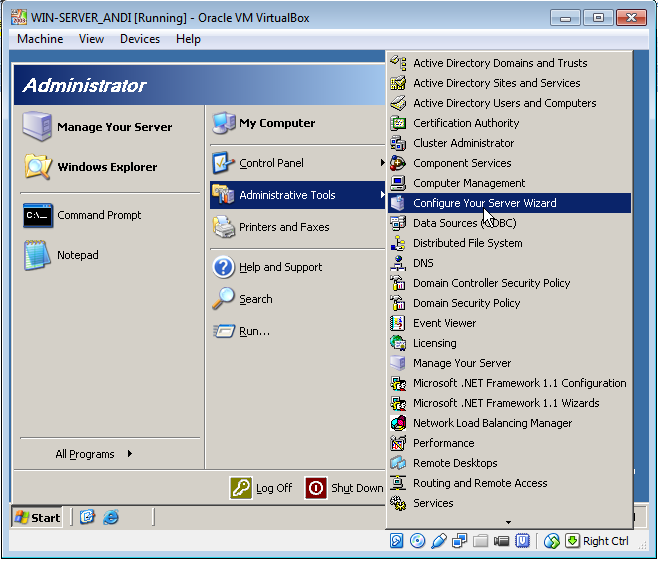Open Manage Your Server in Administrative Tools
This screenshot has width=658, height=561.
[x=509, y=363]
